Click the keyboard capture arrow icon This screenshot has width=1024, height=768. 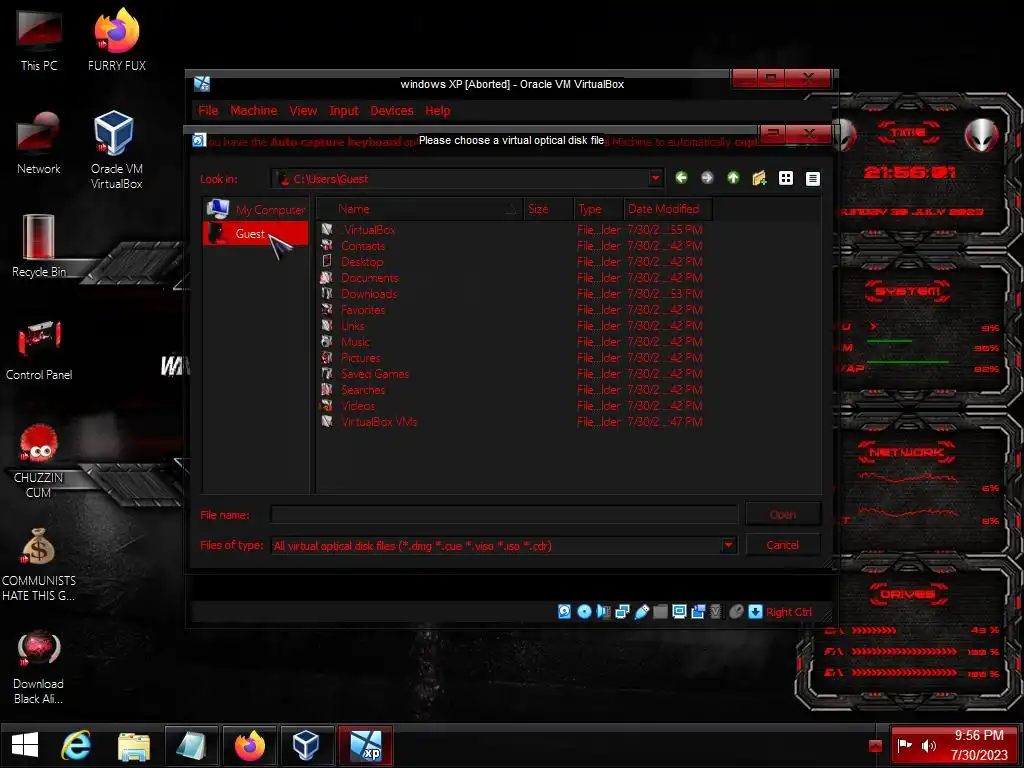(x=755, y=611)
